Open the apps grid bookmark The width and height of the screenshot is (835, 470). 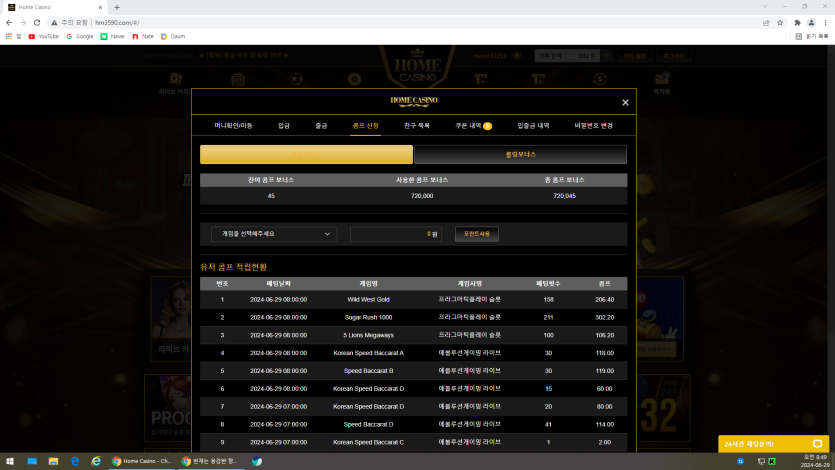[13, 36]
